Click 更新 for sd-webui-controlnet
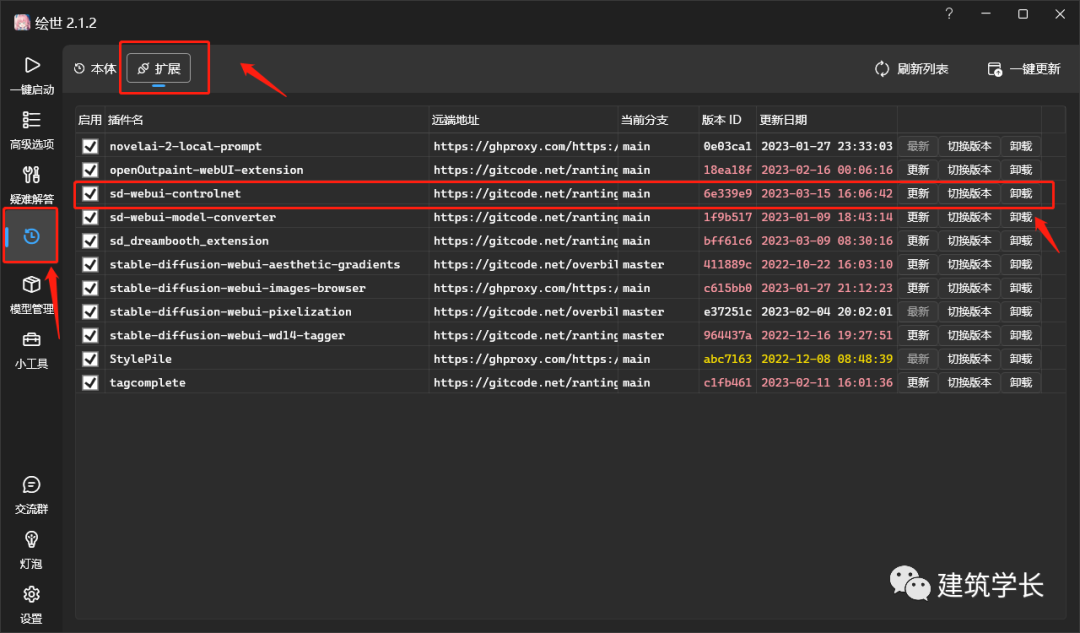Viewport: 1080px width, 633px height. (x=917, y=194)
